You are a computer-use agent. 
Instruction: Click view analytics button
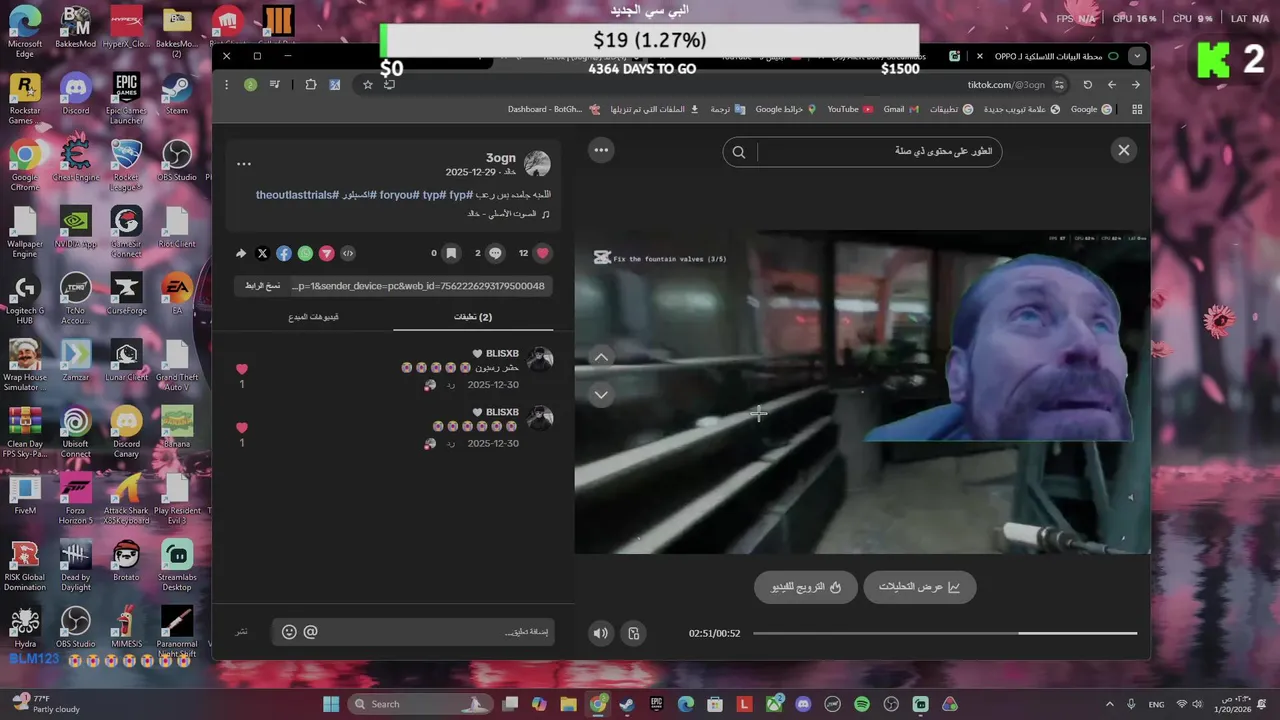point(920,587)
